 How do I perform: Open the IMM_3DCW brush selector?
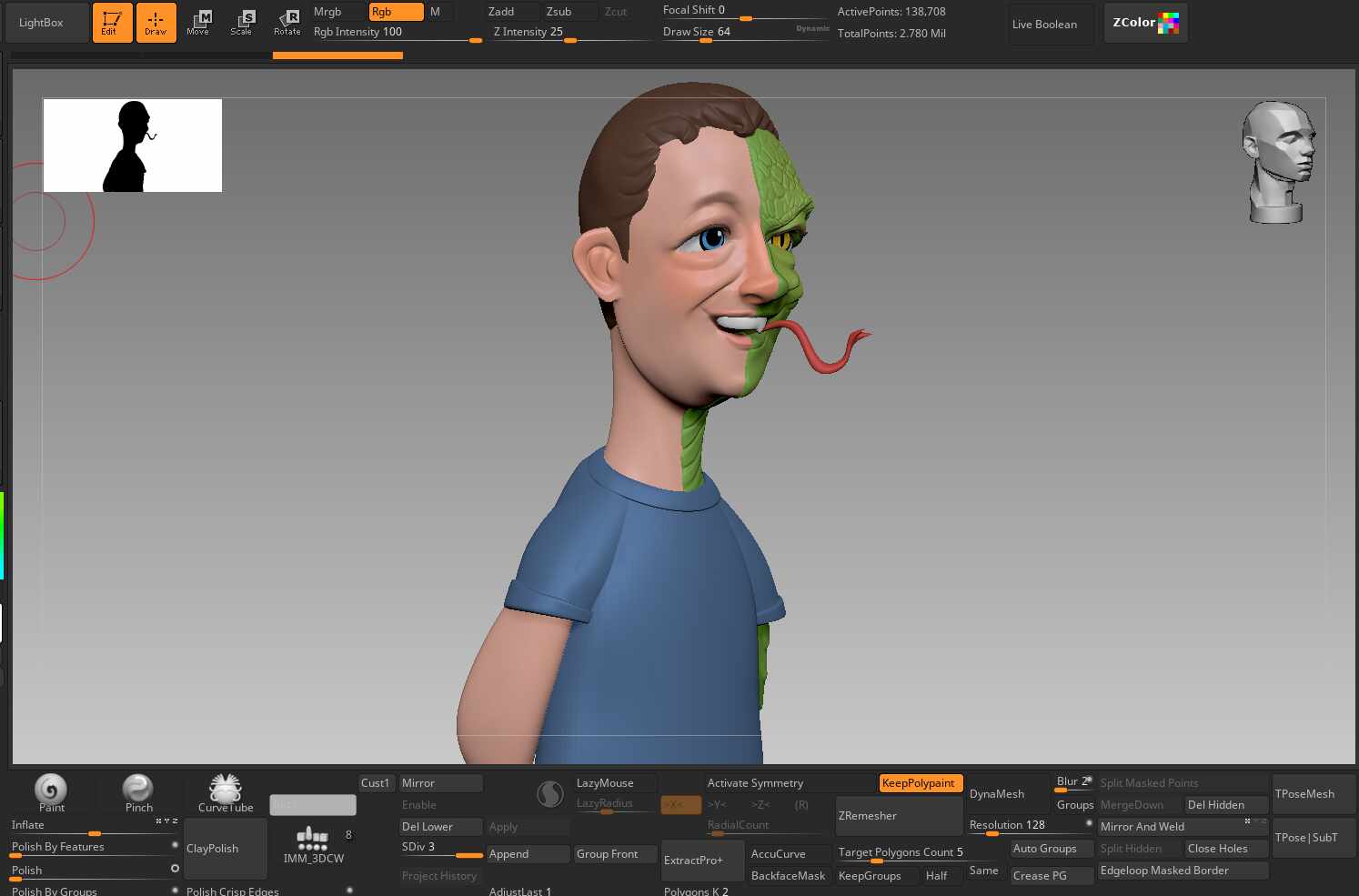pos(313,845)
